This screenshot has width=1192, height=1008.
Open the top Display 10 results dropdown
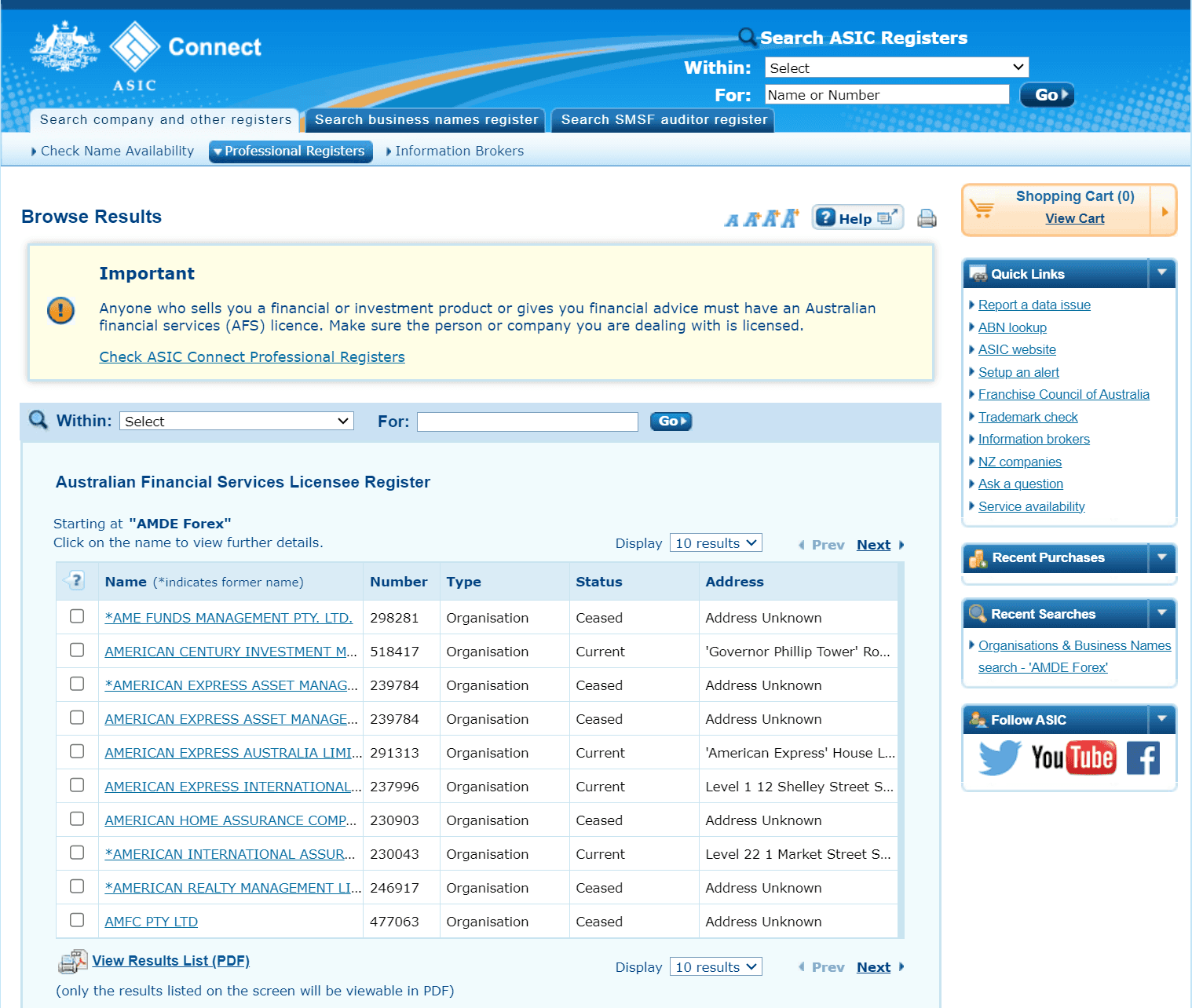coord(715,543)
